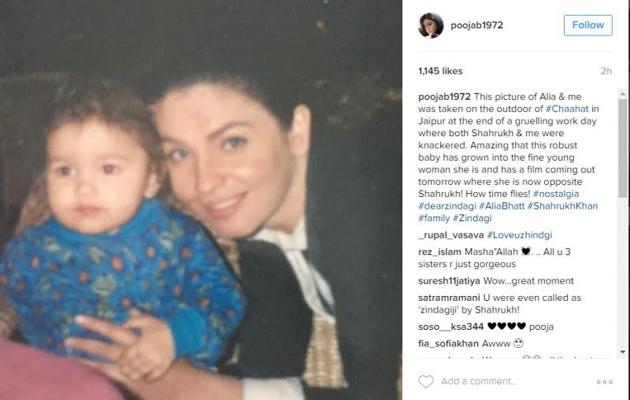The width and height of the screenshot is (630, 400).
Task: Click the comments scrollbar thumb
Action: pyautogui.click(x=623, y=149)
